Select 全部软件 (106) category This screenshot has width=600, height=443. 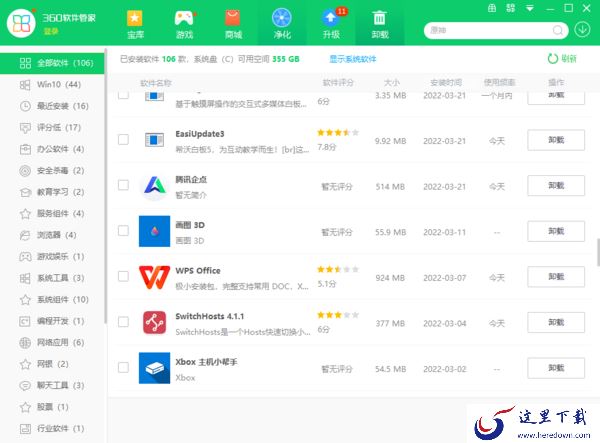tap(52, 63)
